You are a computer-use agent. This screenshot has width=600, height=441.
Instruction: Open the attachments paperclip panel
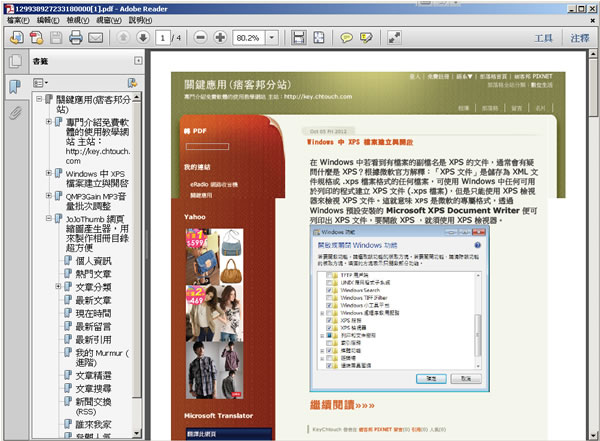coord(15,113)
